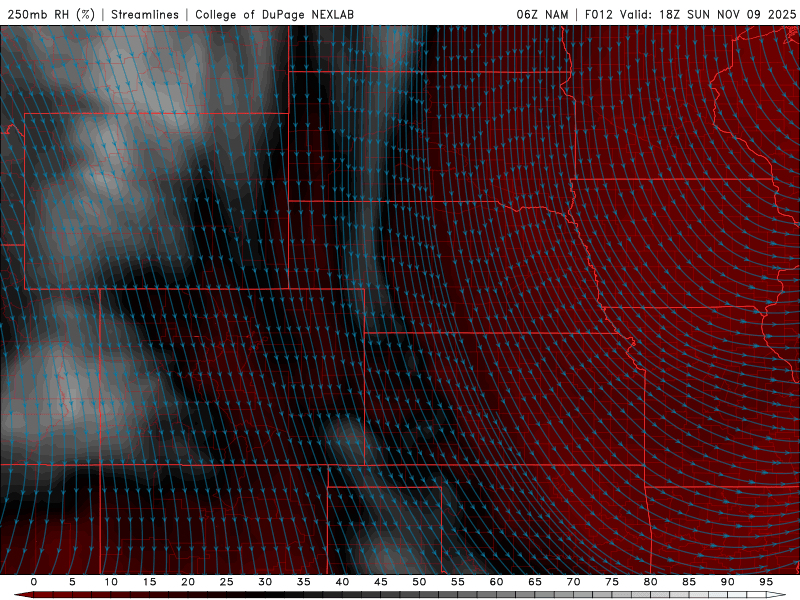800x600 pixels.
Task: Click the '95' value on the color scale
Action: 766,582
